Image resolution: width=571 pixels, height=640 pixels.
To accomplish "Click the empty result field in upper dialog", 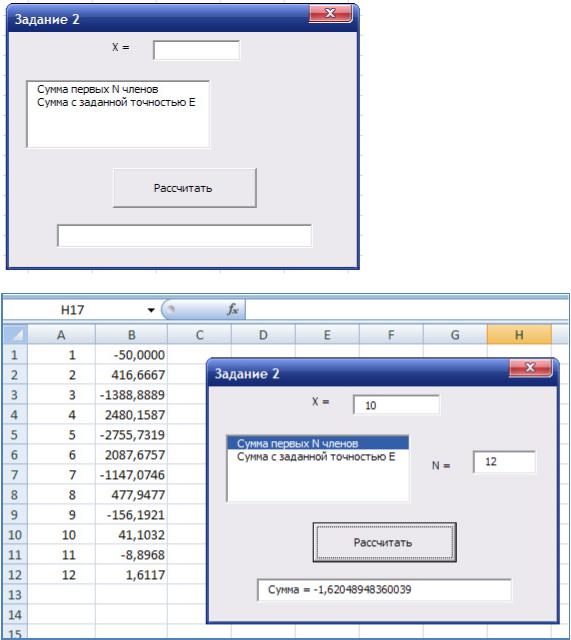I will coord(184,236).
